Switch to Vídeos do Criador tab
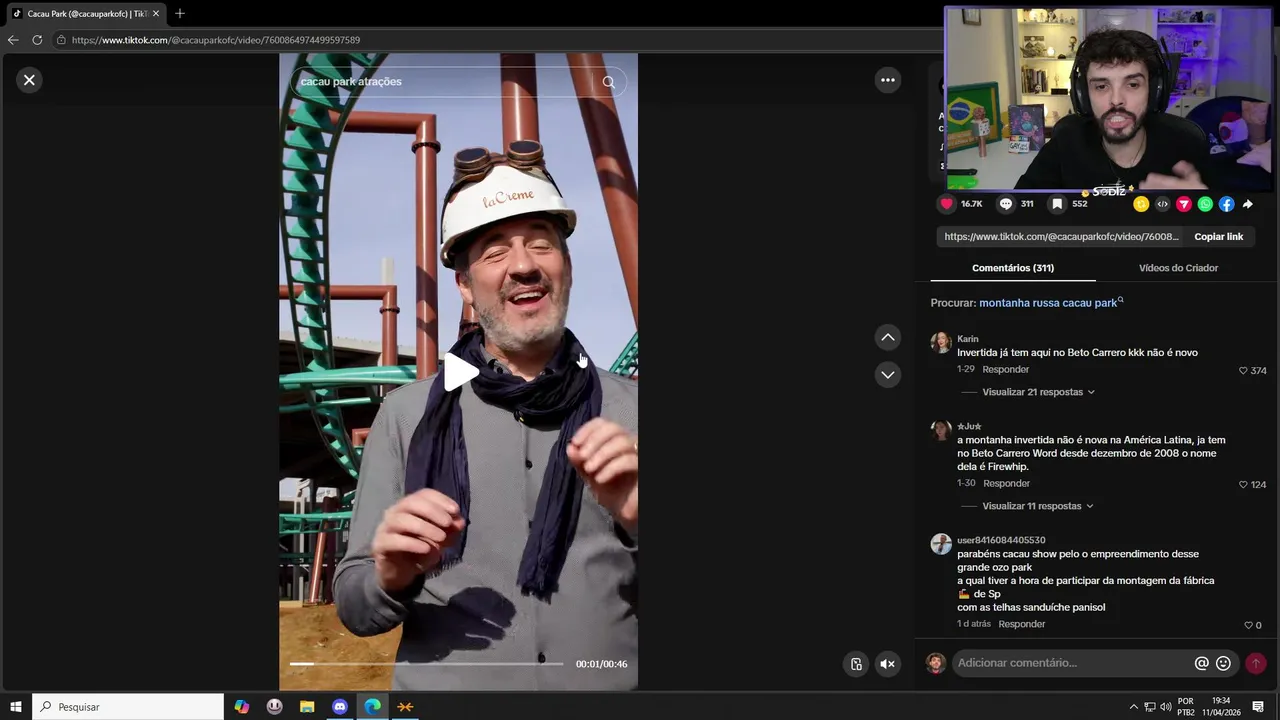1280x720 pixels. (x=1178, y=268)
